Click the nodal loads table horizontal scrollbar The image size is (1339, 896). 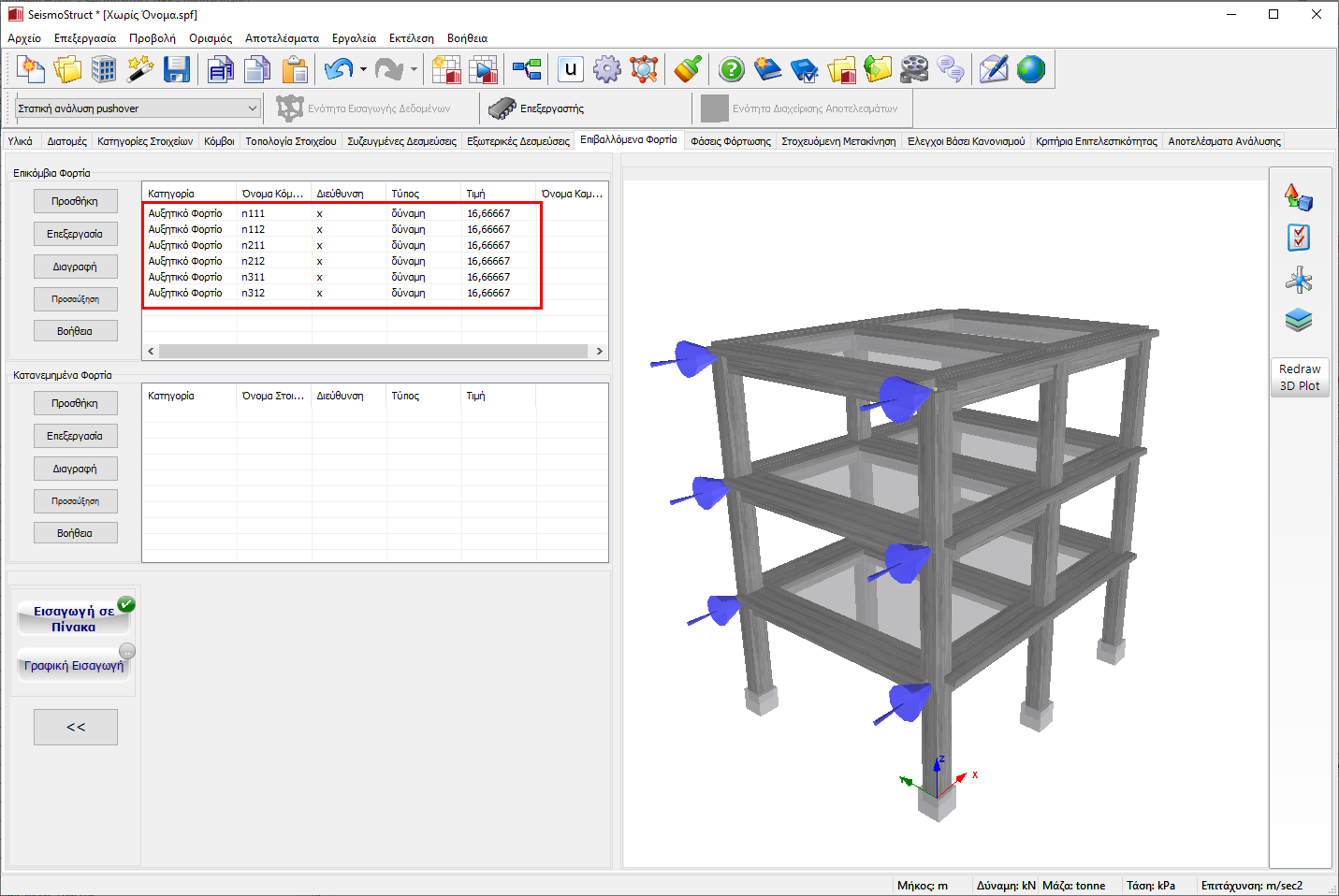pyautogui.click(x=373, y=352)
